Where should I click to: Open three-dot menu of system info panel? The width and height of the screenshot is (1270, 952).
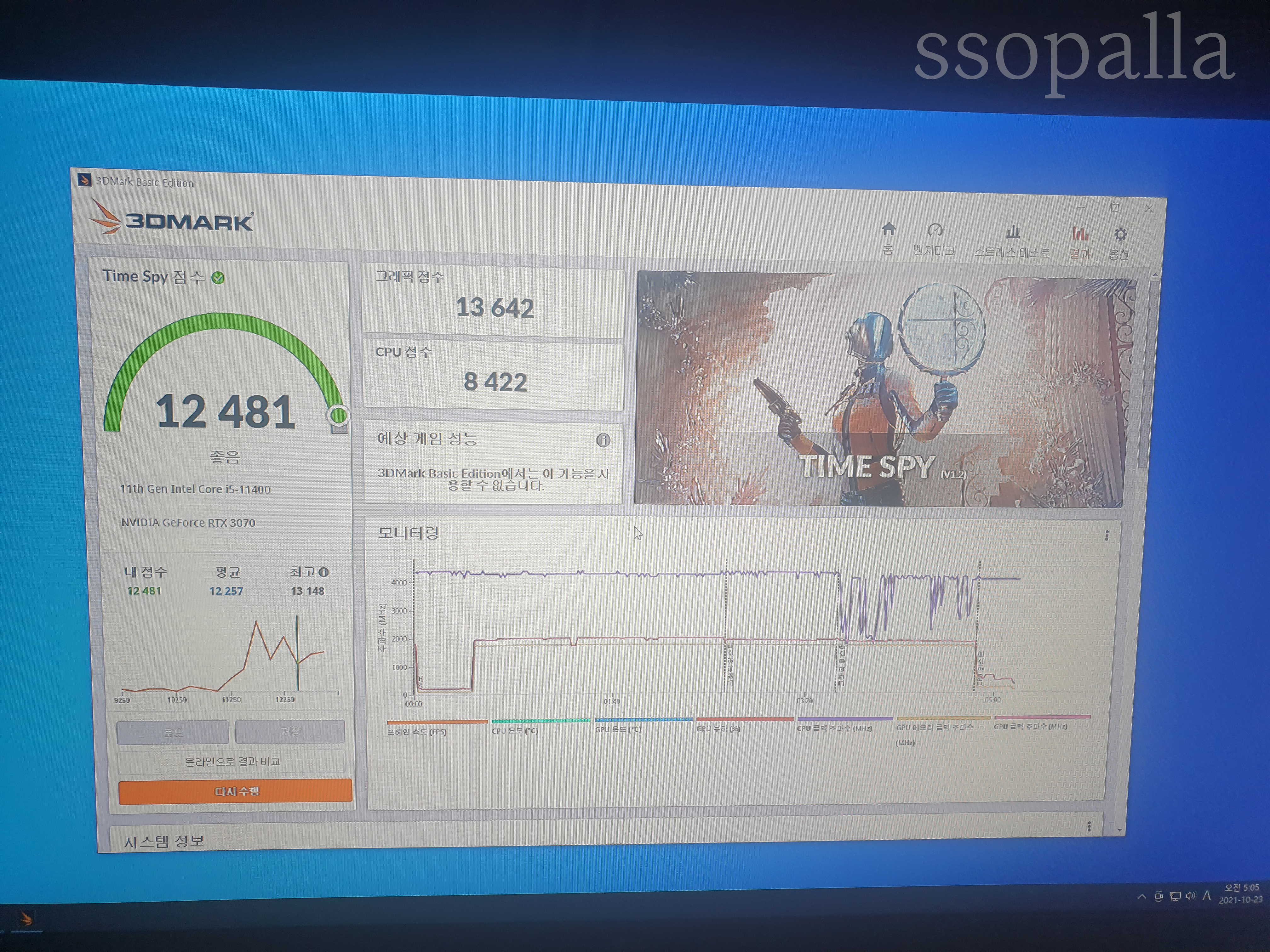(x=1089, y=826)
